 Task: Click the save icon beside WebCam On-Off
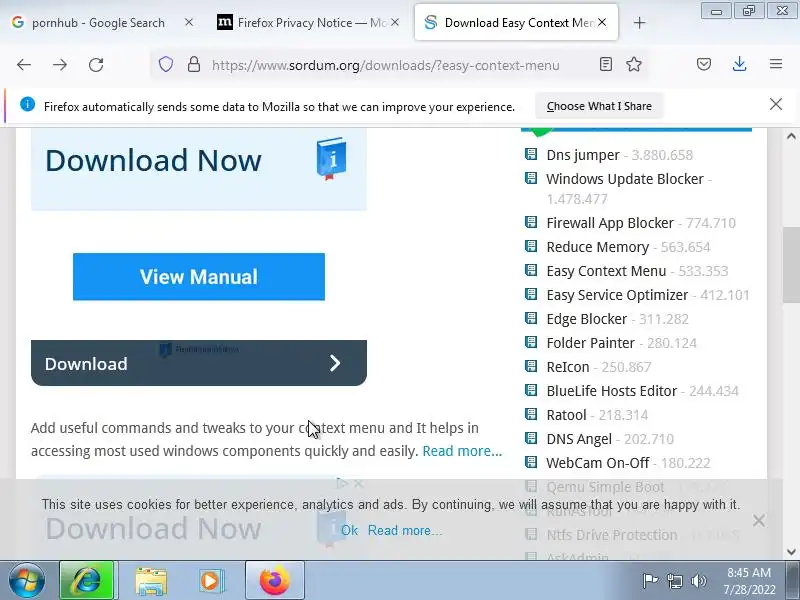pyautogui.click(x=531, y=462)
